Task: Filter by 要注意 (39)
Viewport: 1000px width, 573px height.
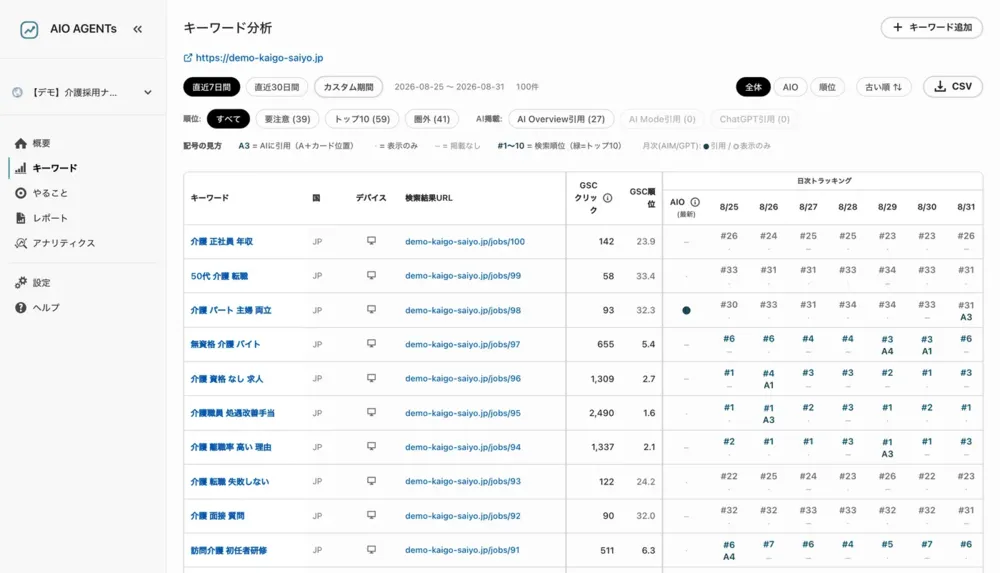Action: (287, 119)
